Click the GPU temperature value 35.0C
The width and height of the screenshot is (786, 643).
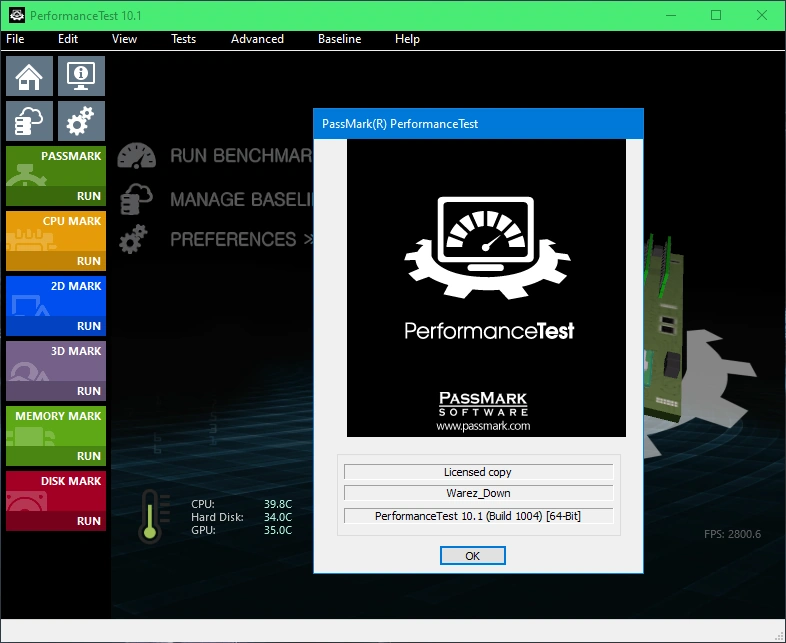tap(278, 530)
